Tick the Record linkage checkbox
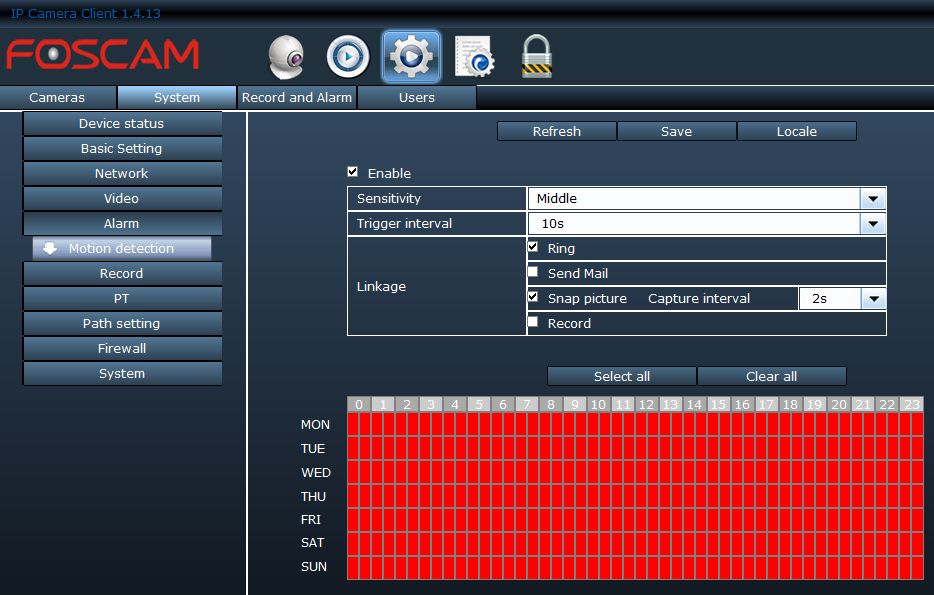Screen dimensions: 934x595 point(533,322)
